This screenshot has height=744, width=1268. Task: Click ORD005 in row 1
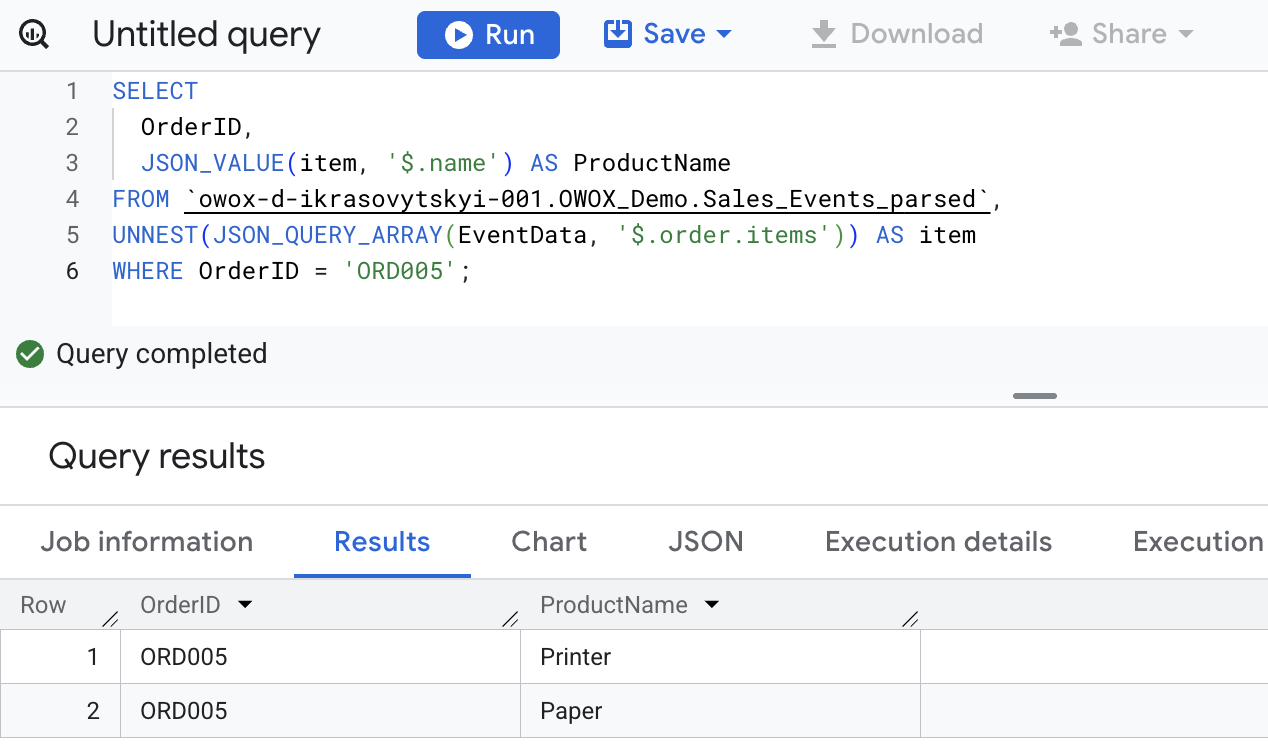click(184, 657)
